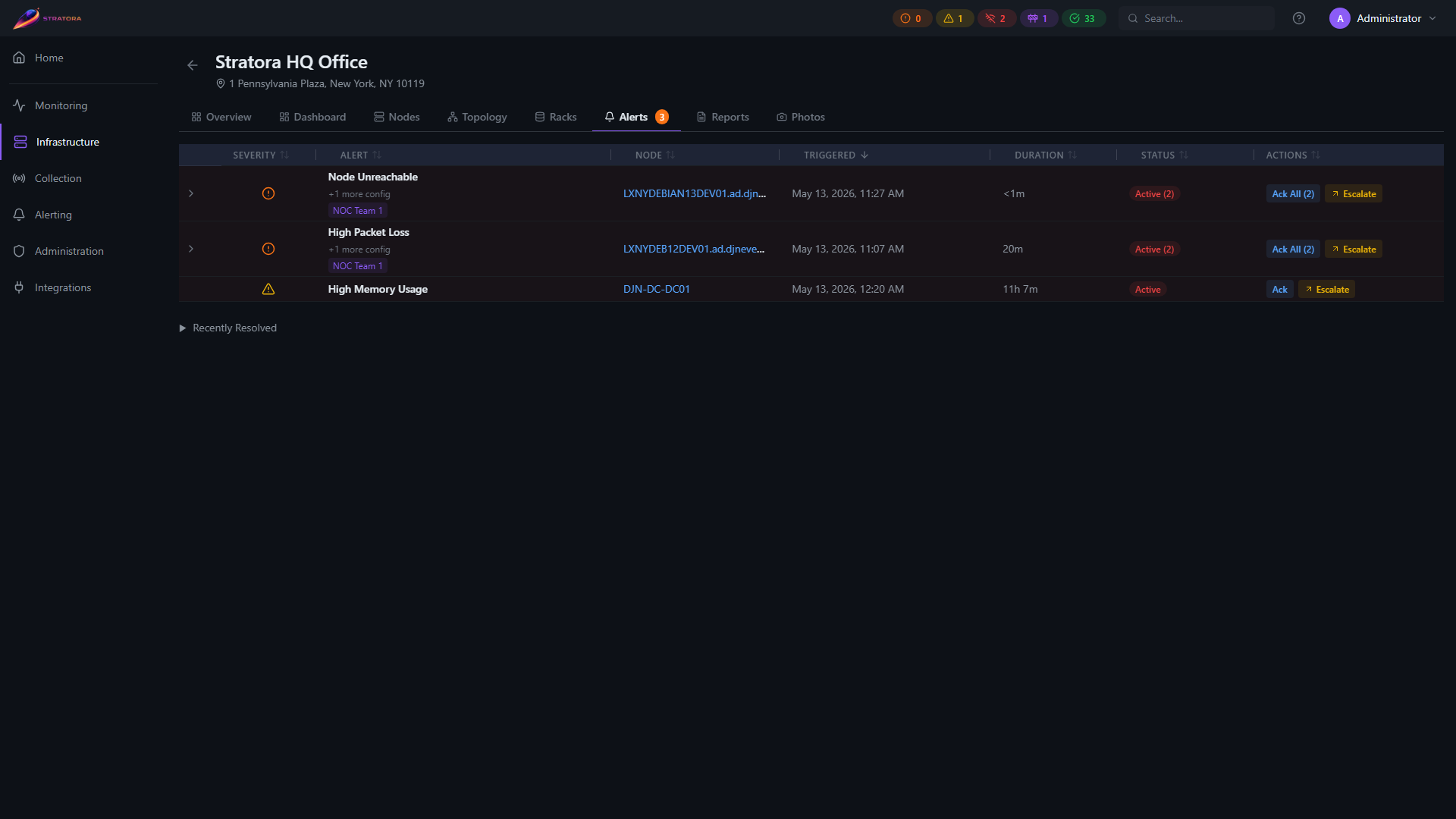Acknowledge the High Memory Usage alert
This screenshot has width=1456, height=819.
point(1279,289)
